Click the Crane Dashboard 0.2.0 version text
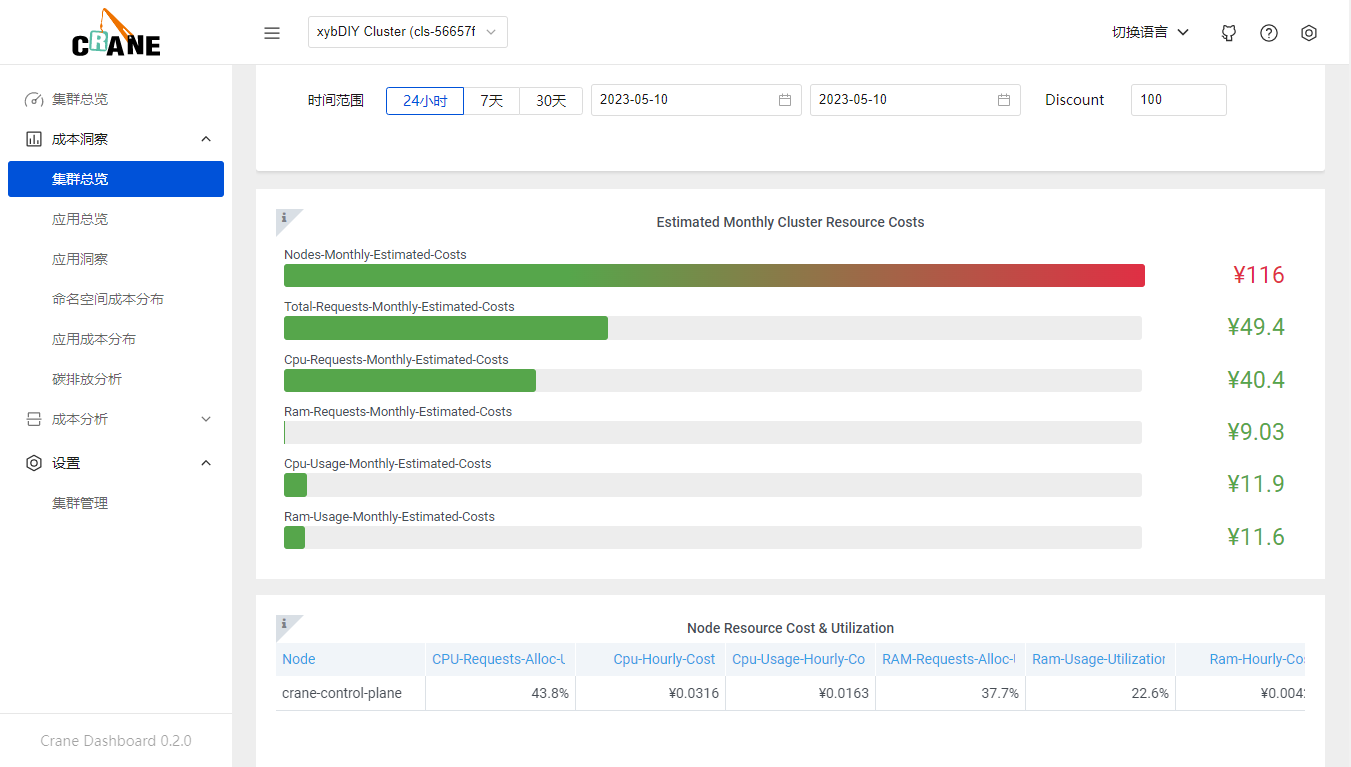This screenshot has height=767, width=1351. tap(116, 741)
